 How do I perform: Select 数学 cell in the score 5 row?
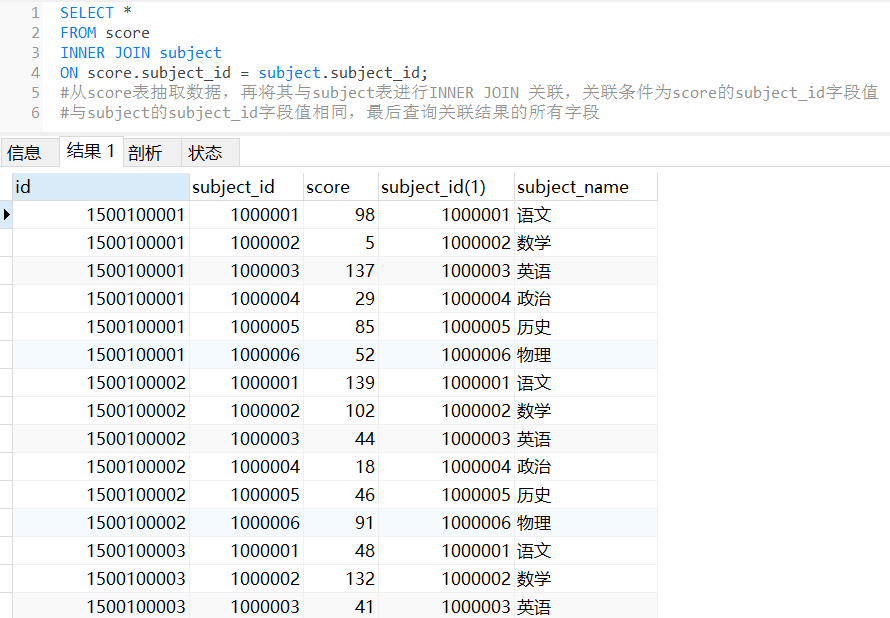pyautogui.click(x=586, y=243)
